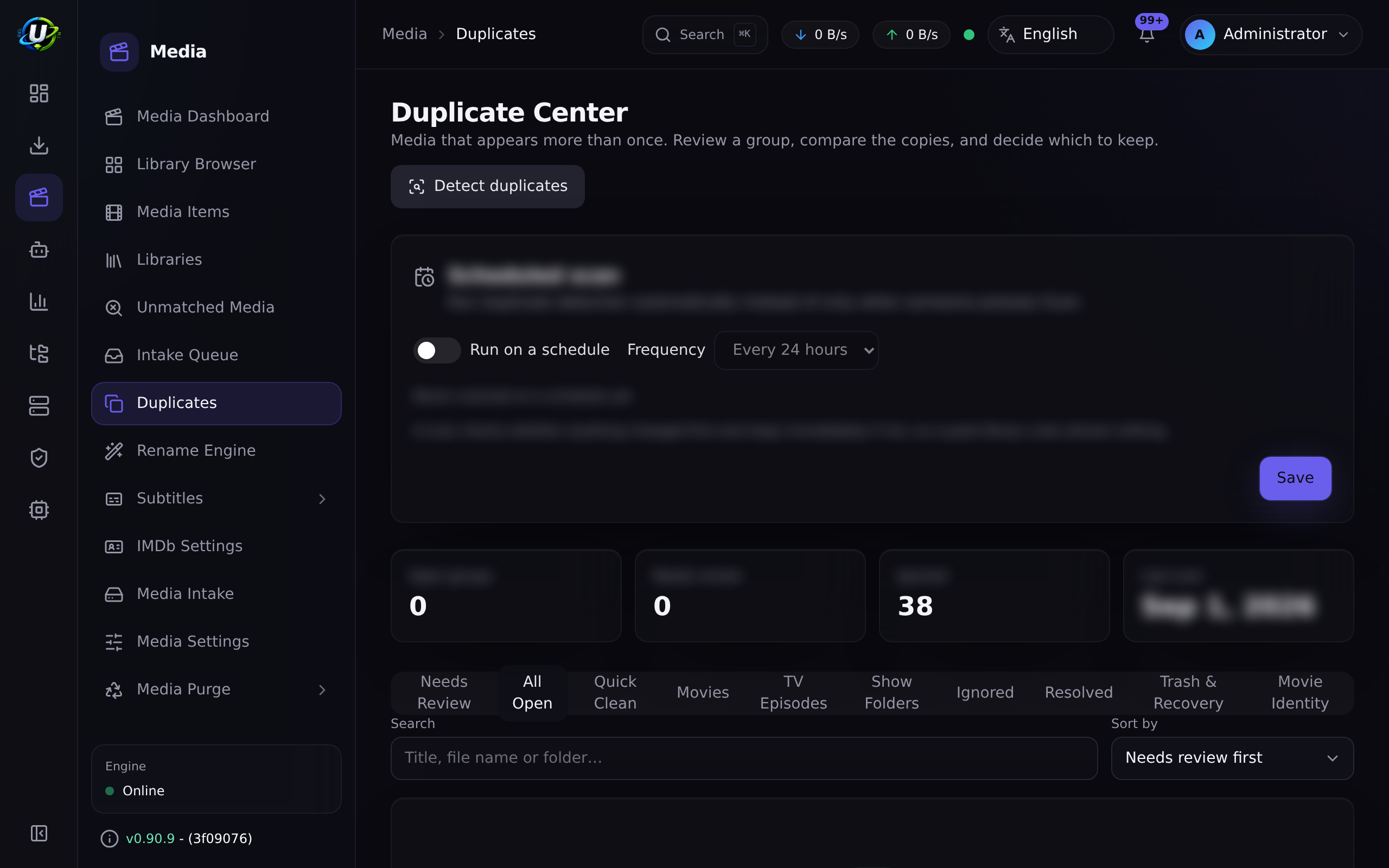Open the shield security icon in the rail
Image resolution: width=1389 pixels, height=868 pixels.
coord(39,458)
